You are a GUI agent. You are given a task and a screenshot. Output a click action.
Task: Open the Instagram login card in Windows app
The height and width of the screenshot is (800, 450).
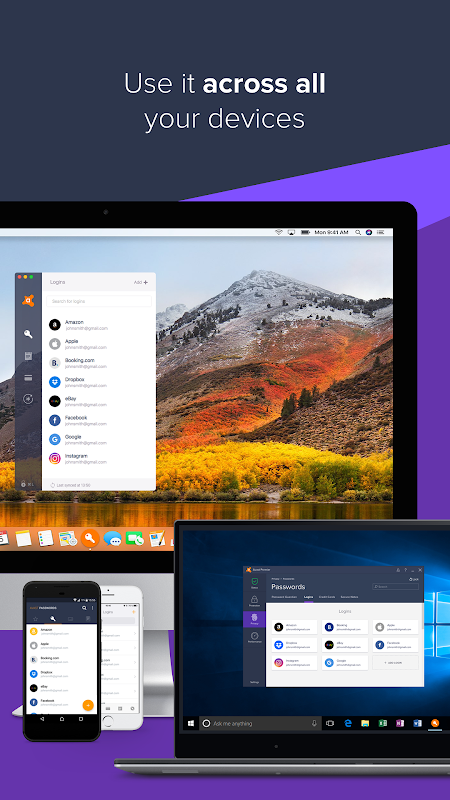(294, 663)
